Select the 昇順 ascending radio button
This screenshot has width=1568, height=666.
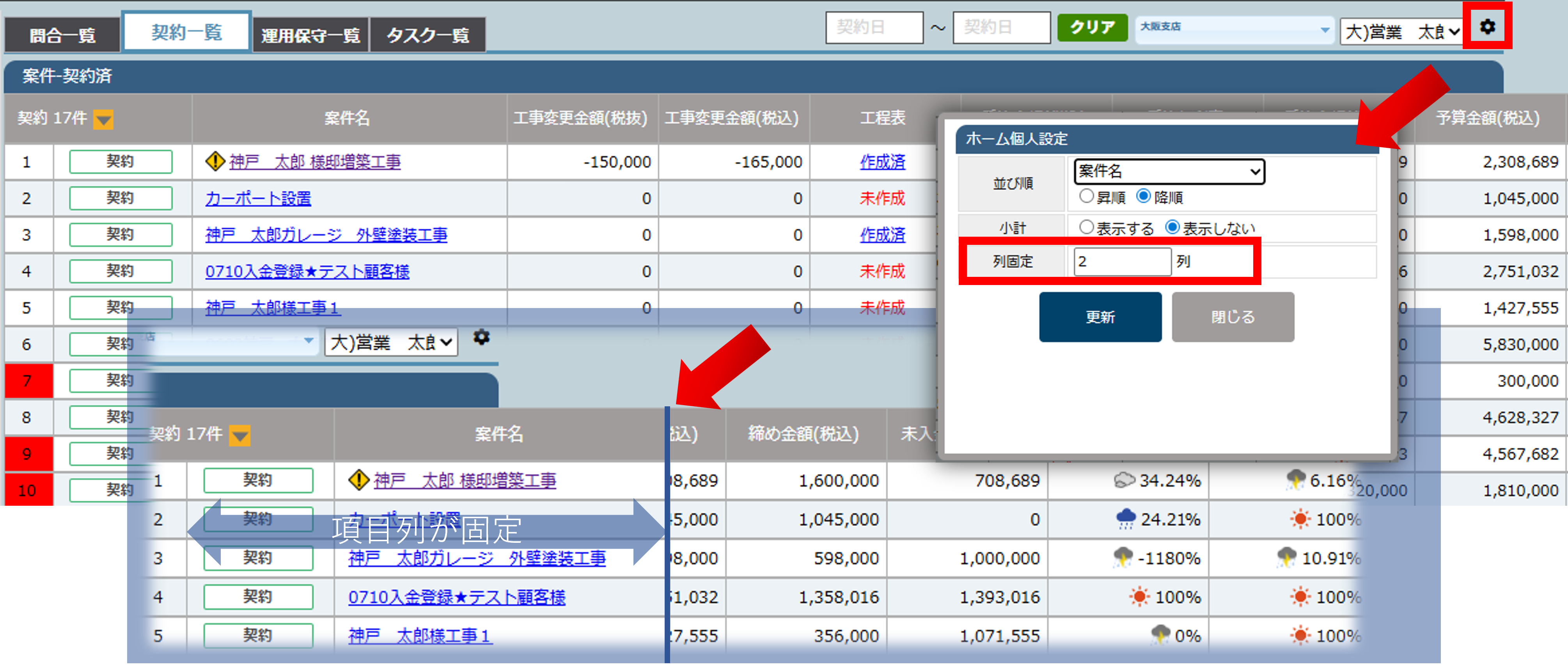(1086, 197)
